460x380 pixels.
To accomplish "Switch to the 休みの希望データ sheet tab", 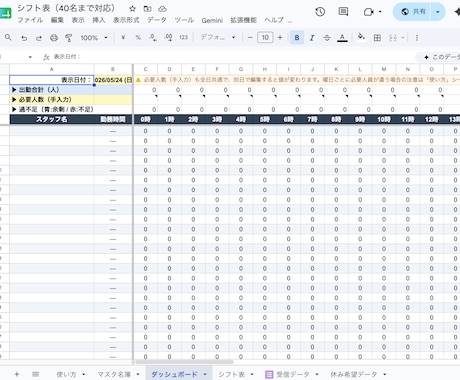I will (354, 374).
